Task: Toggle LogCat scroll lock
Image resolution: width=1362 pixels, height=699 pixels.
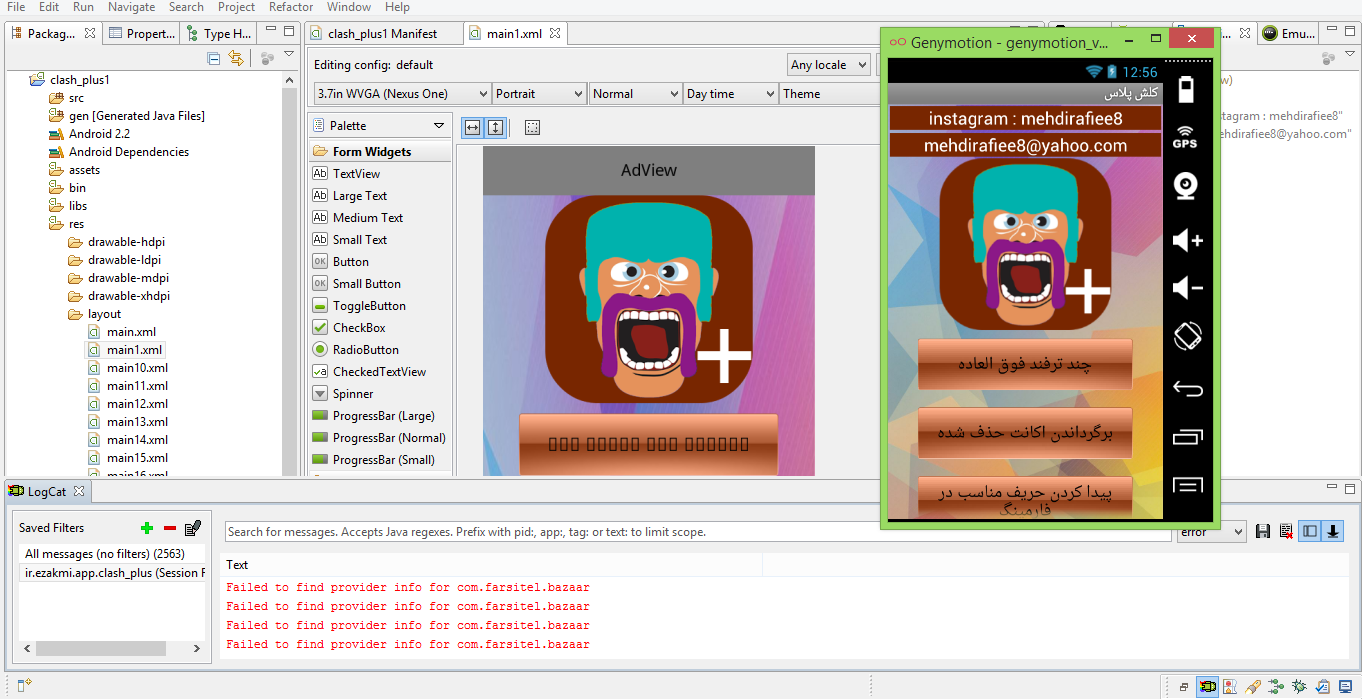Action: 1333,531
